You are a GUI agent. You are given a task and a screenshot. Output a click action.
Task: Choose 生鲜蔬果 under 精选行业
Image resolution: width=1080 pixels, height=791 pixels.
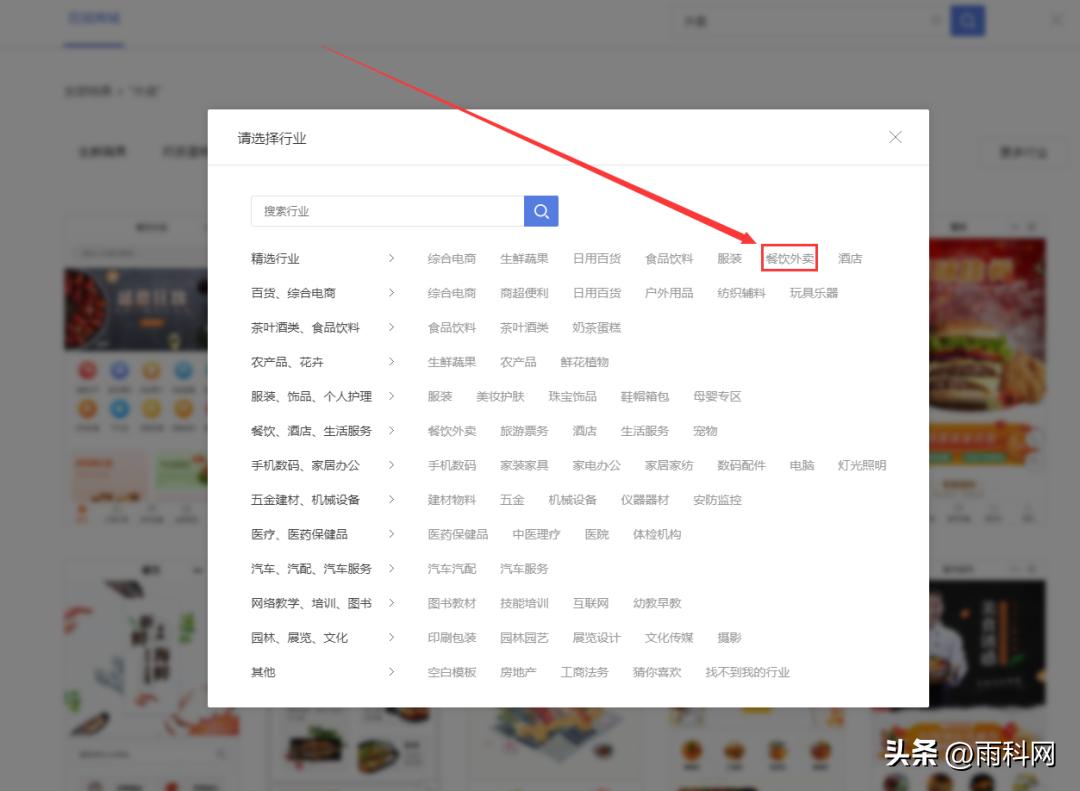tap(522, 258)
